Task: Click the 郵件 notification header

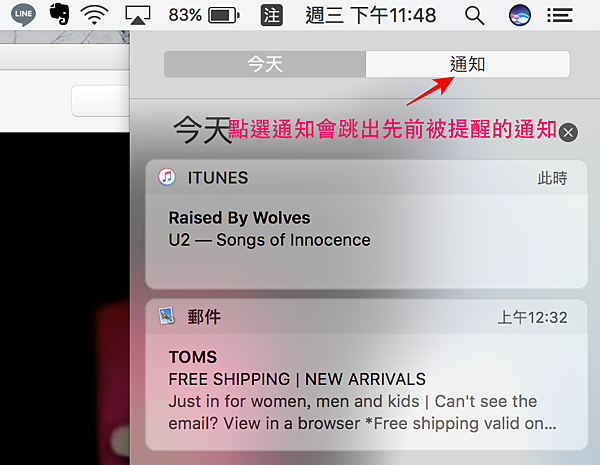Action: coord(366,317)
